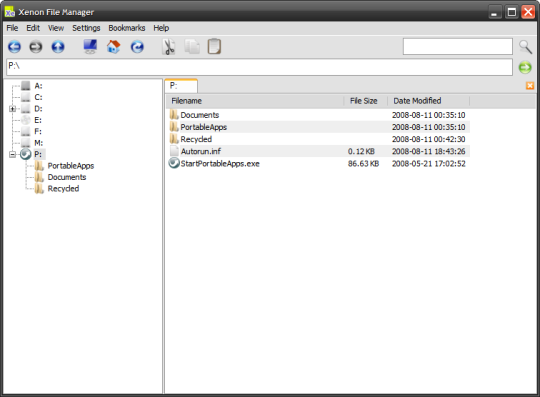Screen dimensions: 540x397
Task: Click date 2008-08-11 18:43:26
Action: click(429, 152)
